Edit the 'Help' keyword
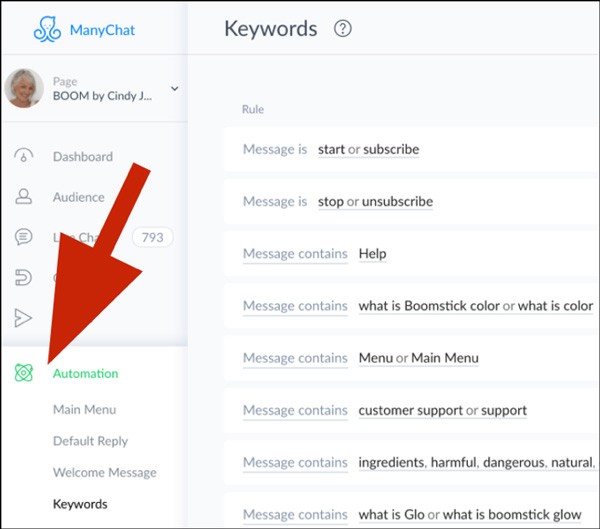The image size is (600, 529). pos(372,254)
